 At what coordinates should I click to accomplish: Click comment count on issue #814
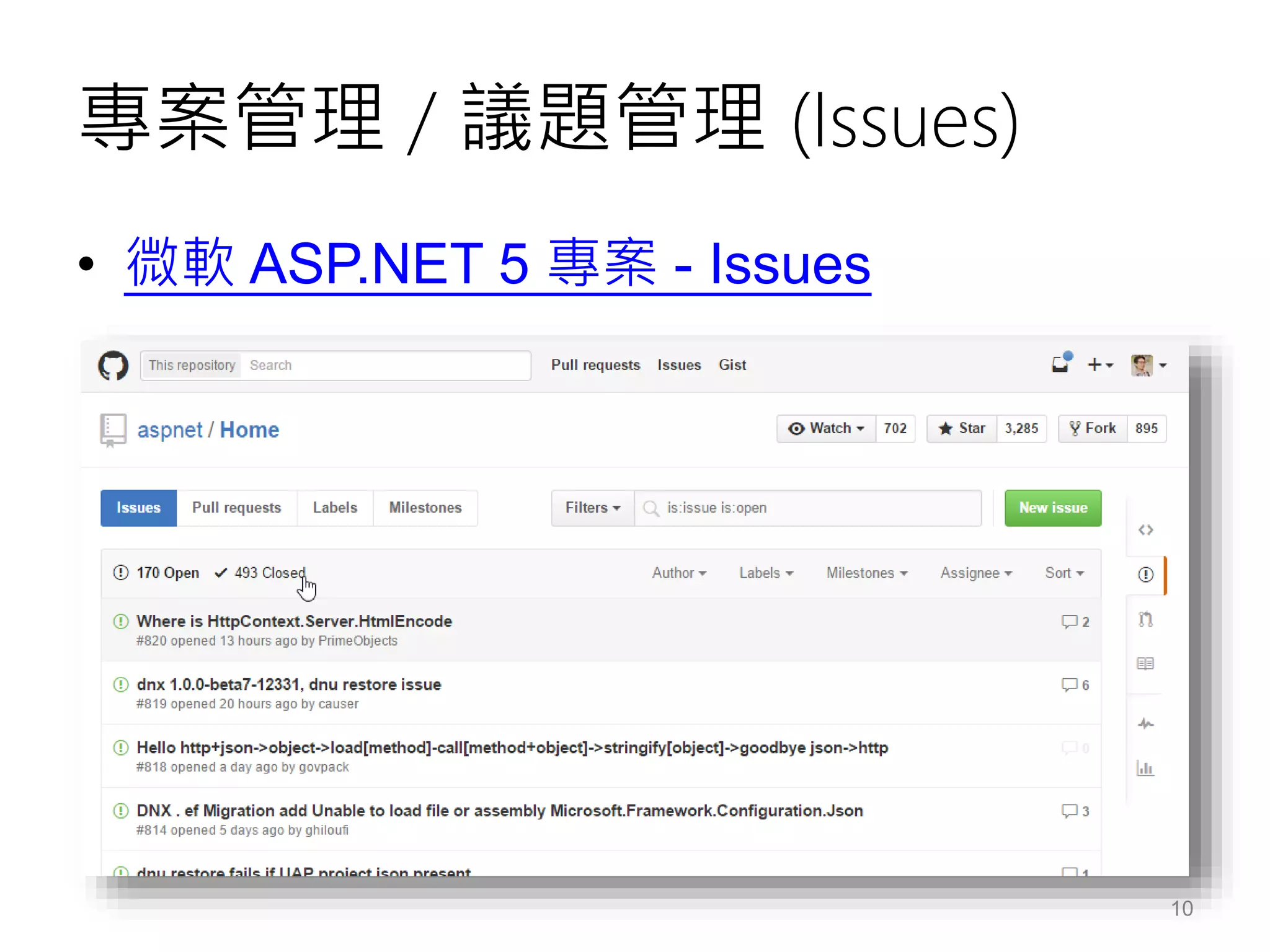[1075, 811]
